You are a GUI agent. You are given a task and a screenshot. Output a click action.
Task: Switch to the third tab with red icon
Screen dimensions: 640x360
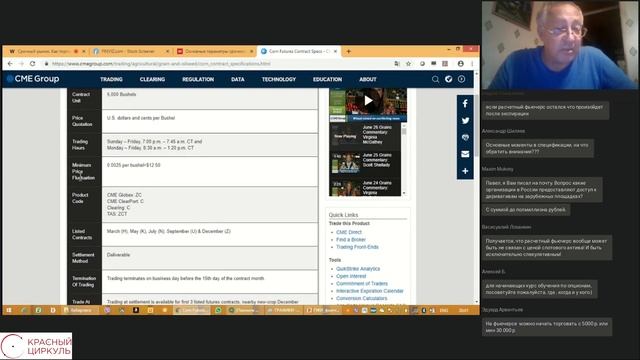click(214, 51)
